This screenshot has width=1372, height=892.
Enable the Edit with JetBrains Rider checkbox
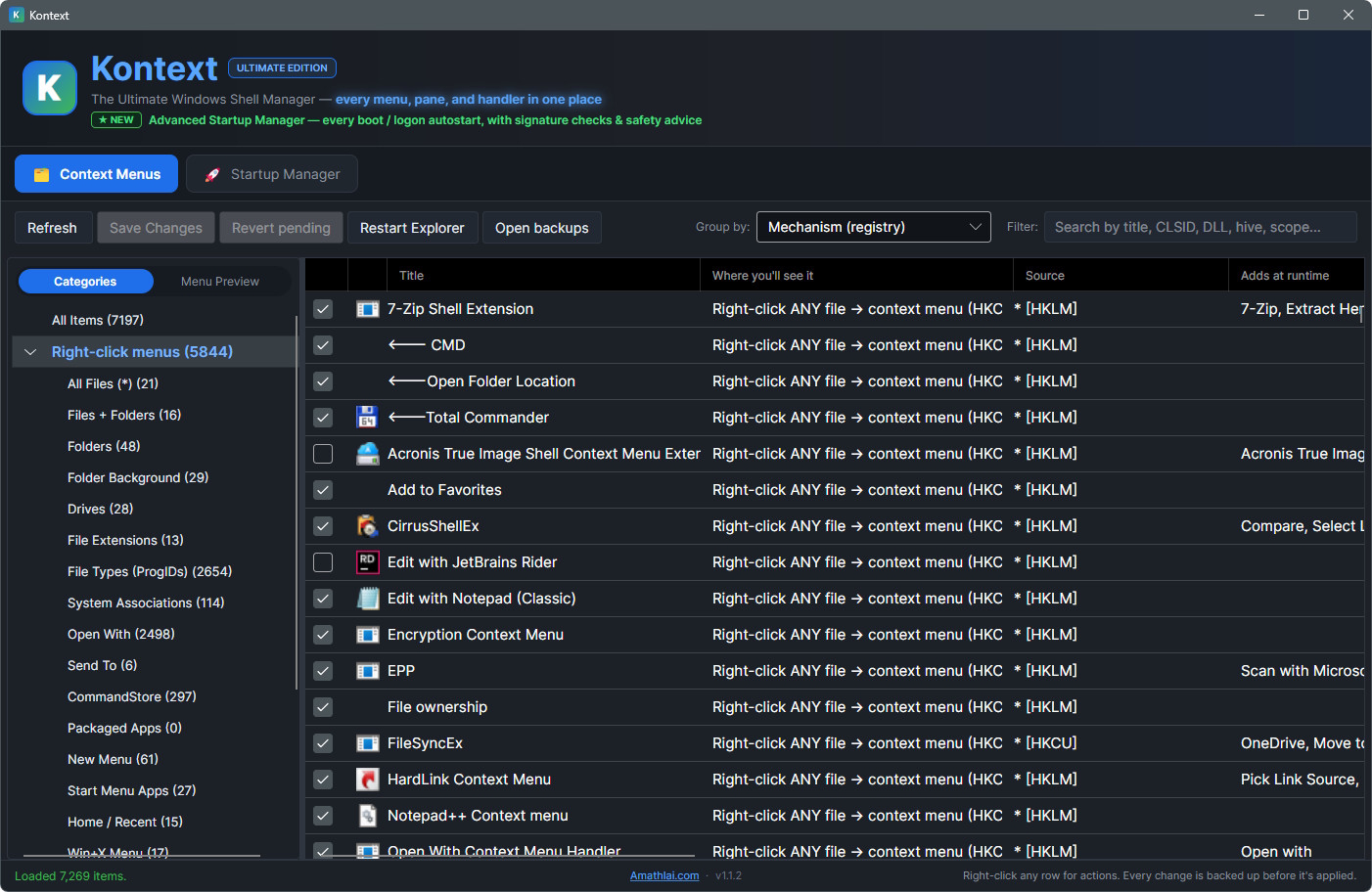[x=323, y=562]
